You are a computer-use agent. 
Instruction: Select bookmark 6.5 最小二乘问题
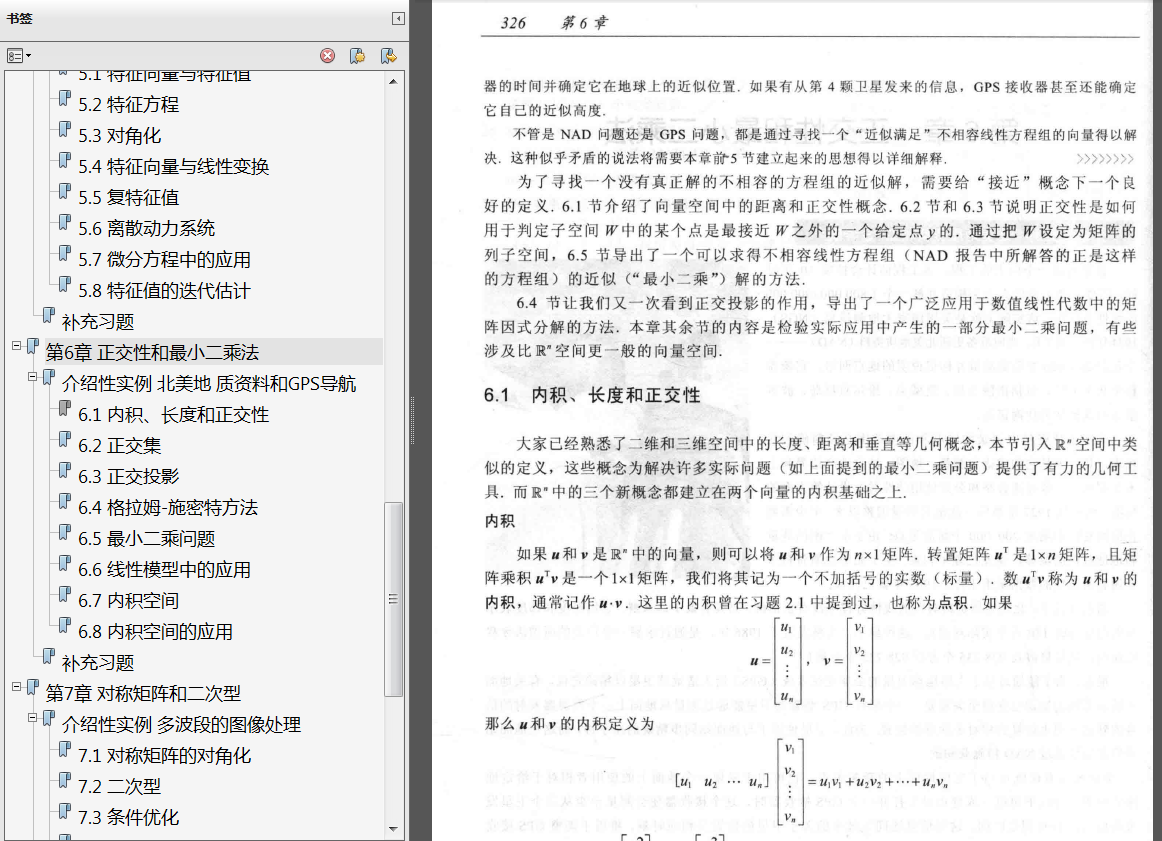[x=147, y=539]
